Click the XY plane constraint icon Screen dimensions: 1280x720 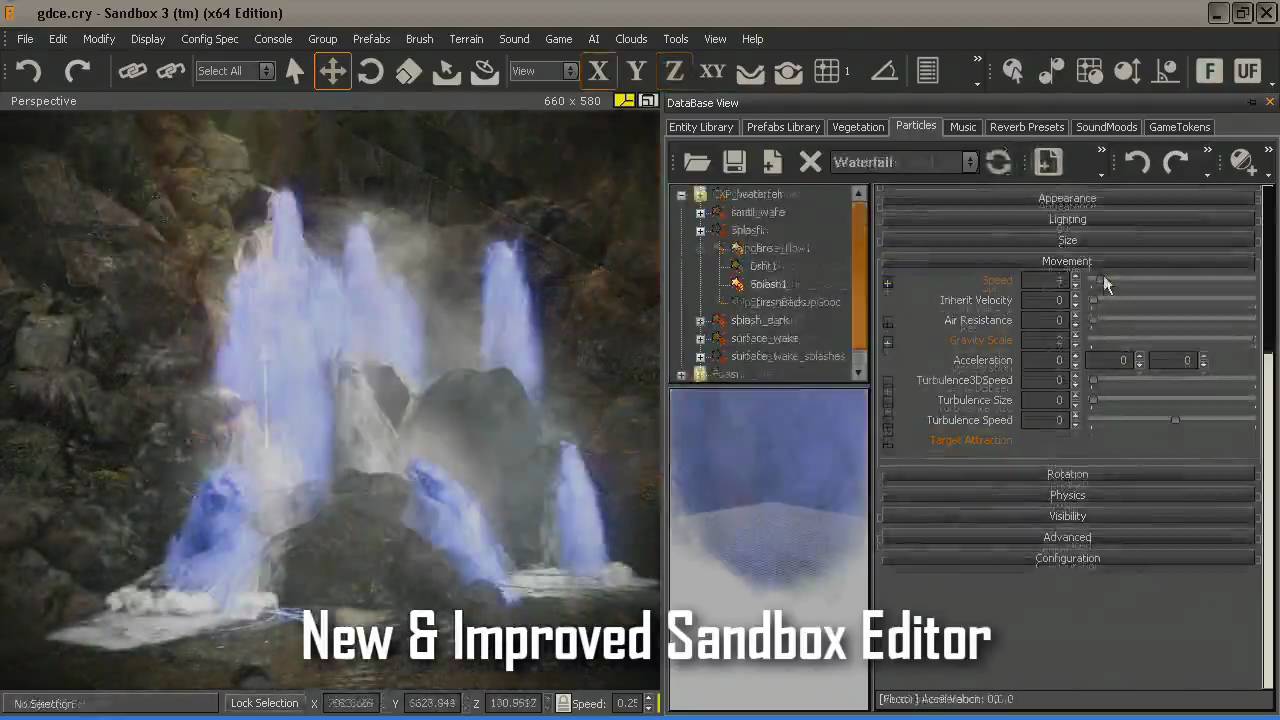[x=712, y=71]
